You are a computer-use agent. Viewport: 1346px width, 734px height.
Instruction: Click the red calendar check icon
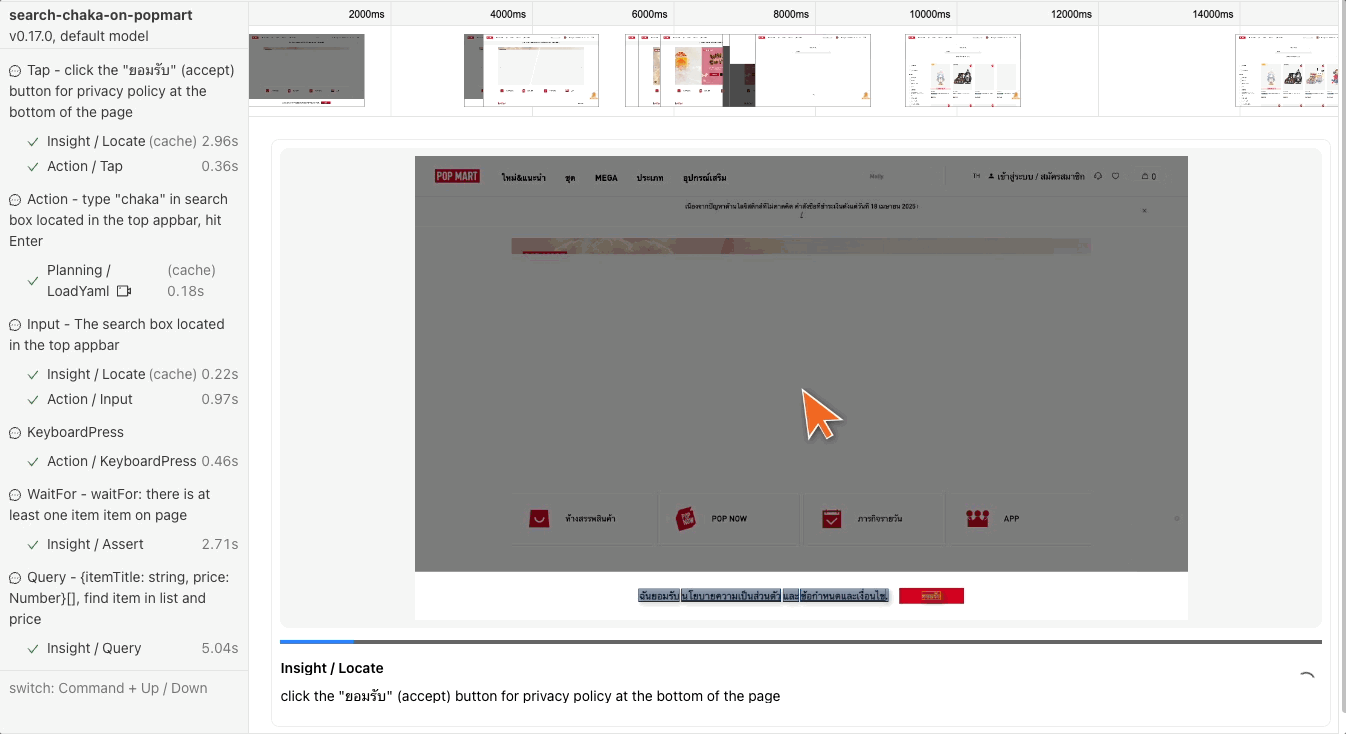(831, 519)
